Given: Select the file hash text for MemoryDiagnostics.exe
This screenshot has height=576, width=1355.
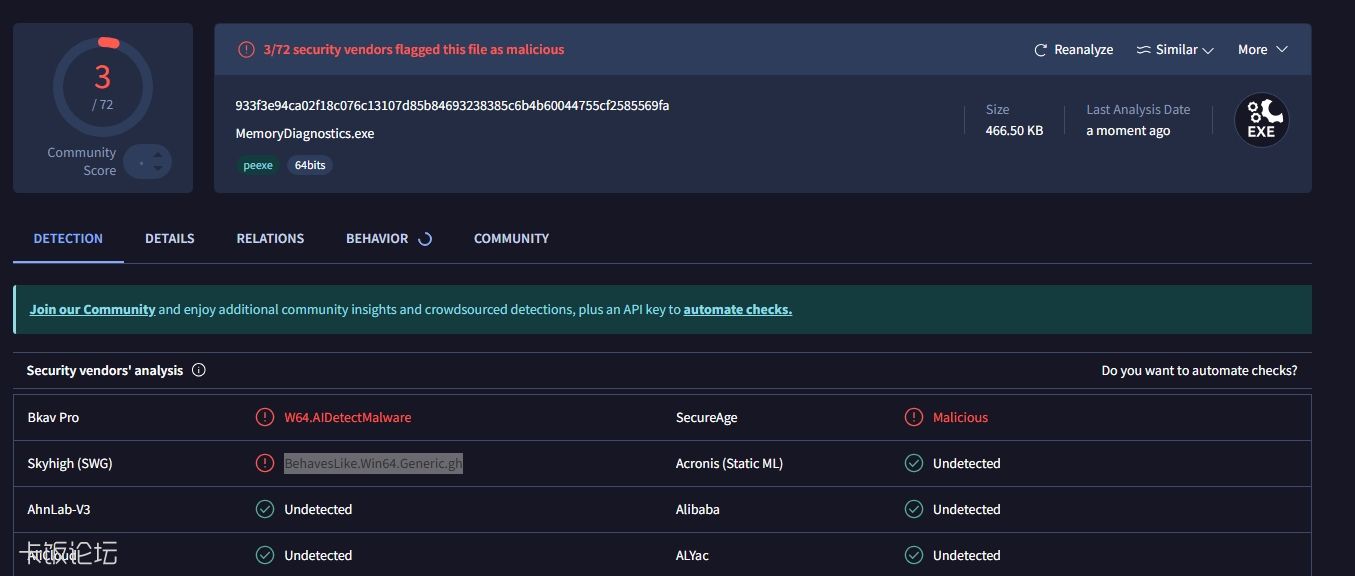Looking at the screenshot, I should click(x=450, y=105).
